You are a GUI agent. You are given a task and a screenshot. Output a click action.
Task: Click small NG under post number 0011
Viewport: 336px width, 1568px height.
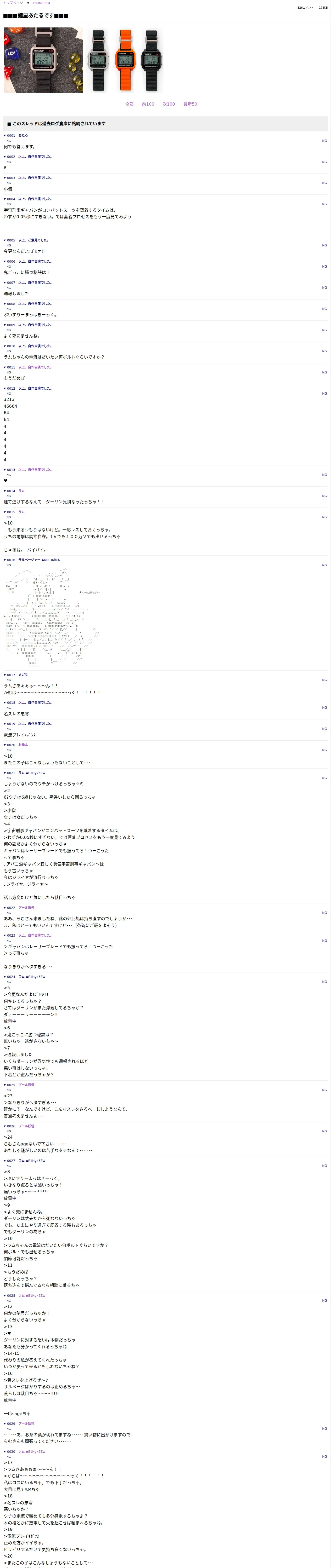pyautogui.click(x=9, y=372)
